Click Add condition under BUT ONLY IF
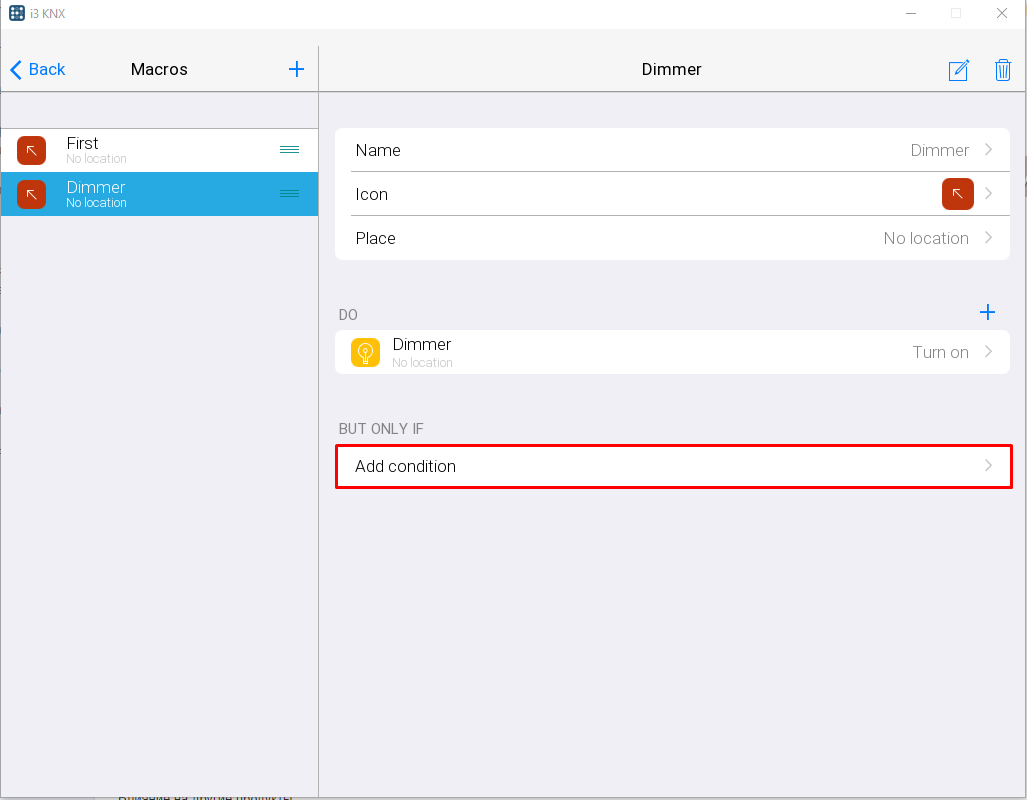Screen dimensions: 1027x800 (672, 466)
